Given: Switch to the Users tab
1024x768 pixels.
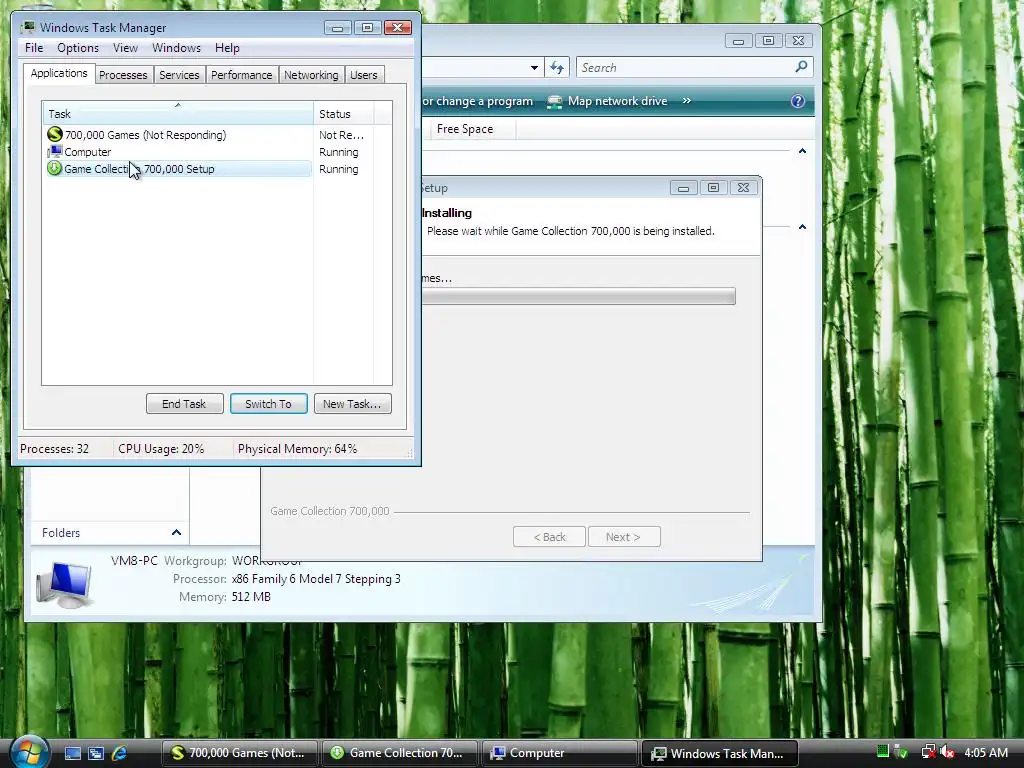Looking at the screenshot, I should 364,75.
